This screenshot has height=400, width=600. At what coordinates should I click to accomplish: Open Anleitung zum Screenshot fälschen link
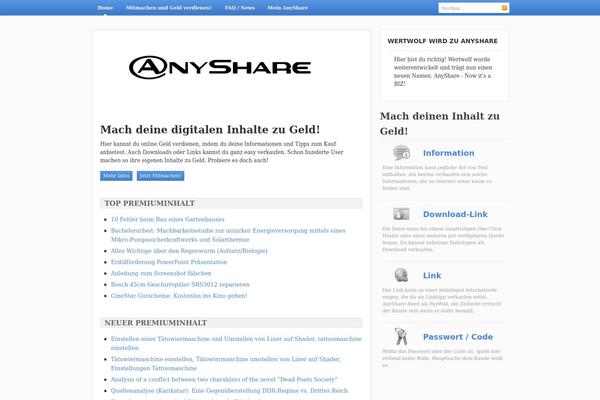tap(161, 273)
